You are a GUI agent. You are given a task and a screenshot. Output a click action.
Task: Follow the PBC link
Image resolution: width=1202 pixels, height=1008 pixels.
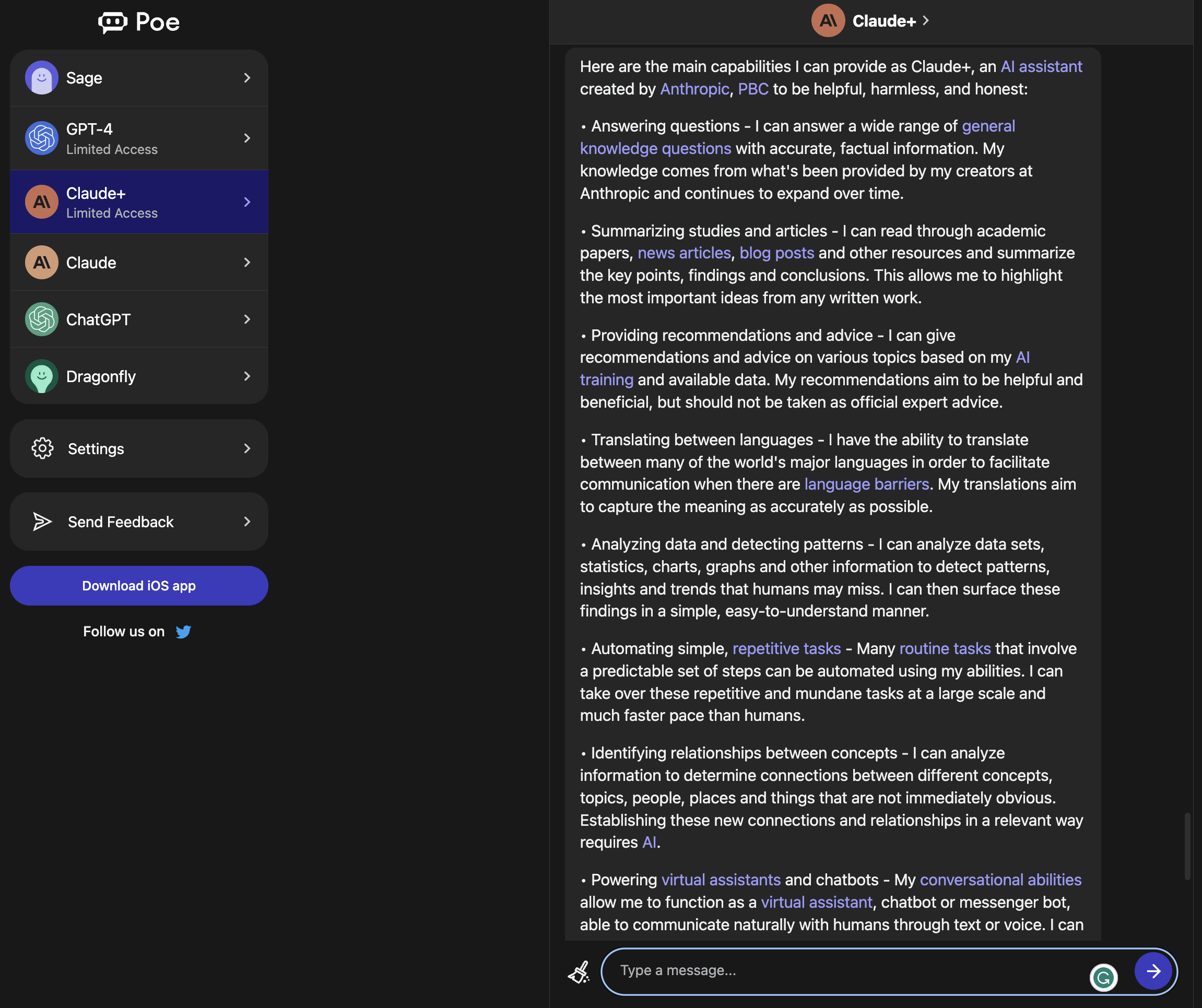[752, 89]
